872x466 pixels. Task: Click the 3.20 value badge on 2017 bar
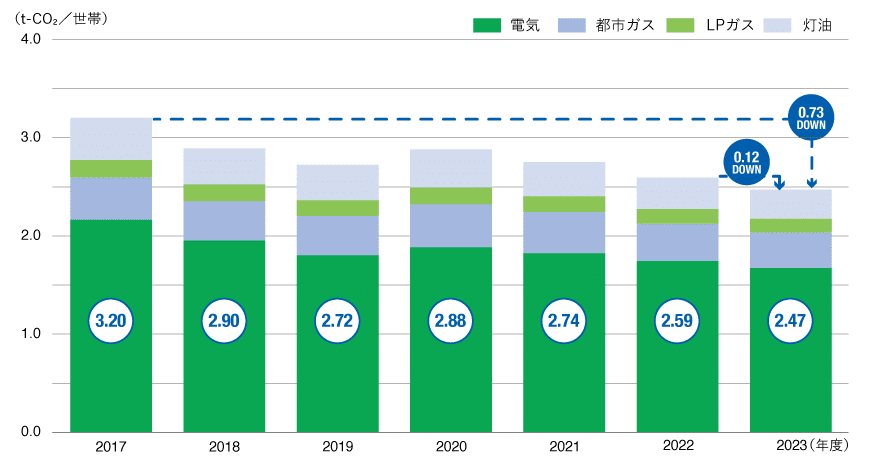110,322
